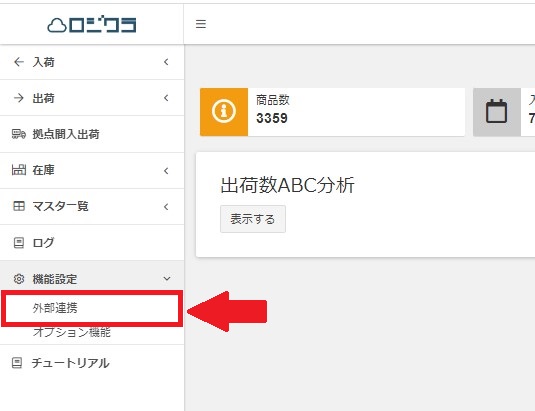
Task: Click the right arrow icon beside 出荷
Action: pos(18,98)
